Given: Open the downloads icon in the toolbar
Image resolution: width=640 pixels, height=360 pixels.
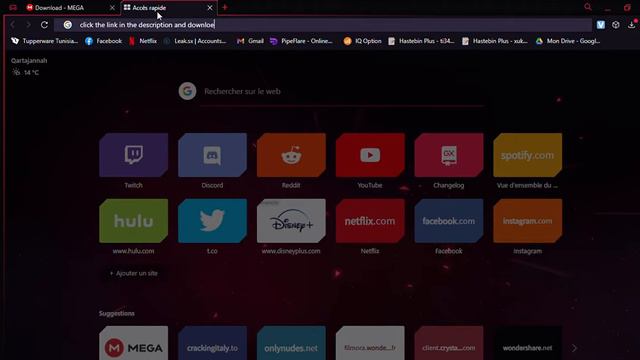Looking at the screenshot, I should [631, 25].
